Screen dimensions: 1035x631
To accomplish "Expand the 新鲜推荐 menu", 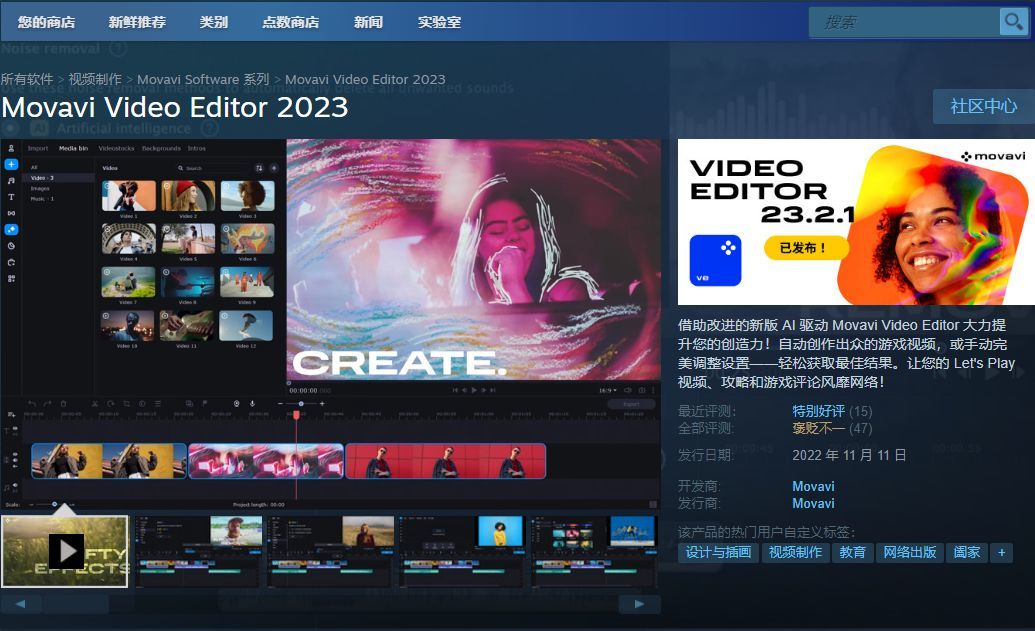I will [x=137, y=22].
